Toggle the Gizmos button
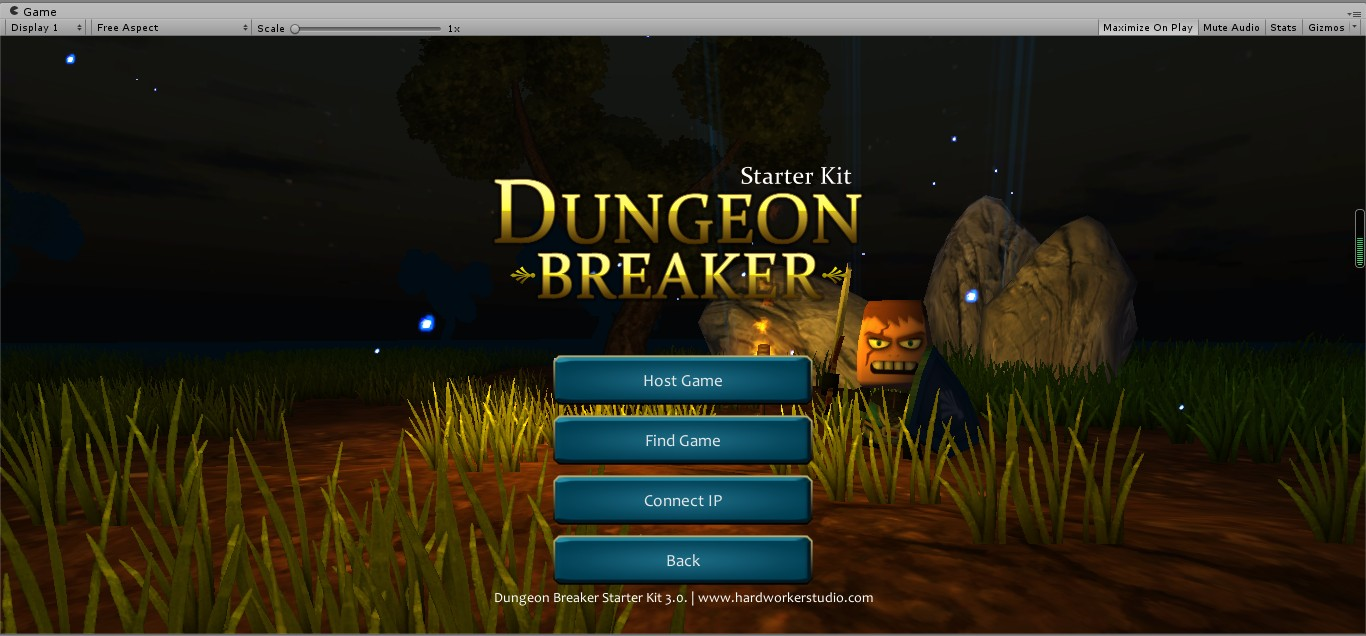Viewport: 1366px width, 636px height. click(x=1326, y=28)
